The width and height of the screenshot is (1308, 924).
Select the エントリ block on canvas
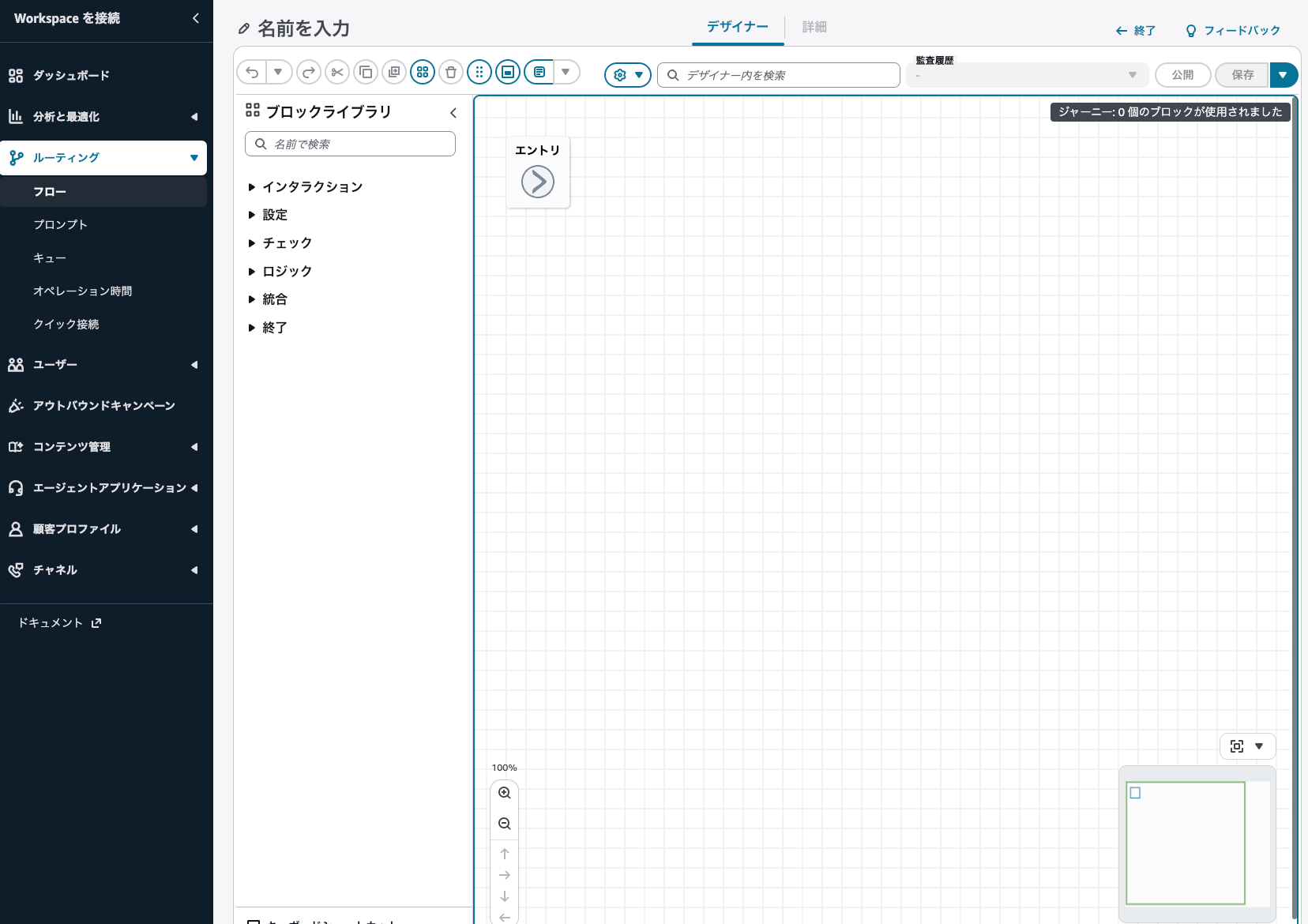(538, 172)
